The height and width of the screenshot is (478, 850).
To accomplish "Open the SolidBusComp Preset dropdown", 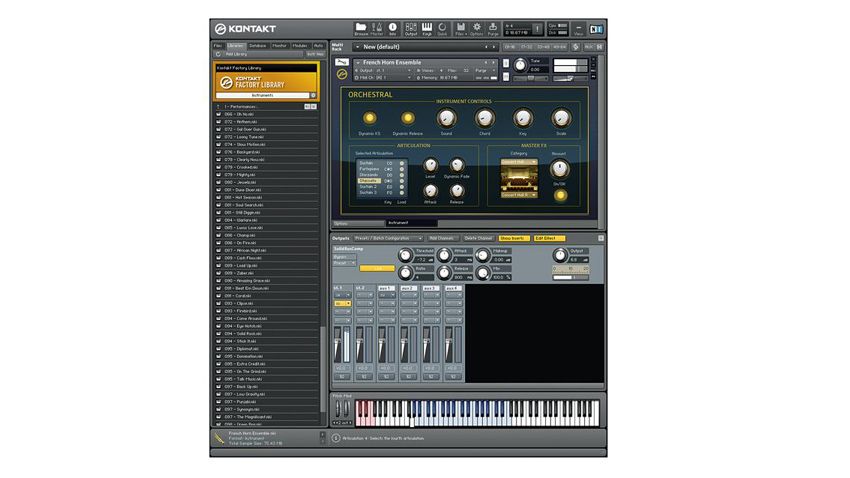I will pyautogui.click(x=344, y=263).
